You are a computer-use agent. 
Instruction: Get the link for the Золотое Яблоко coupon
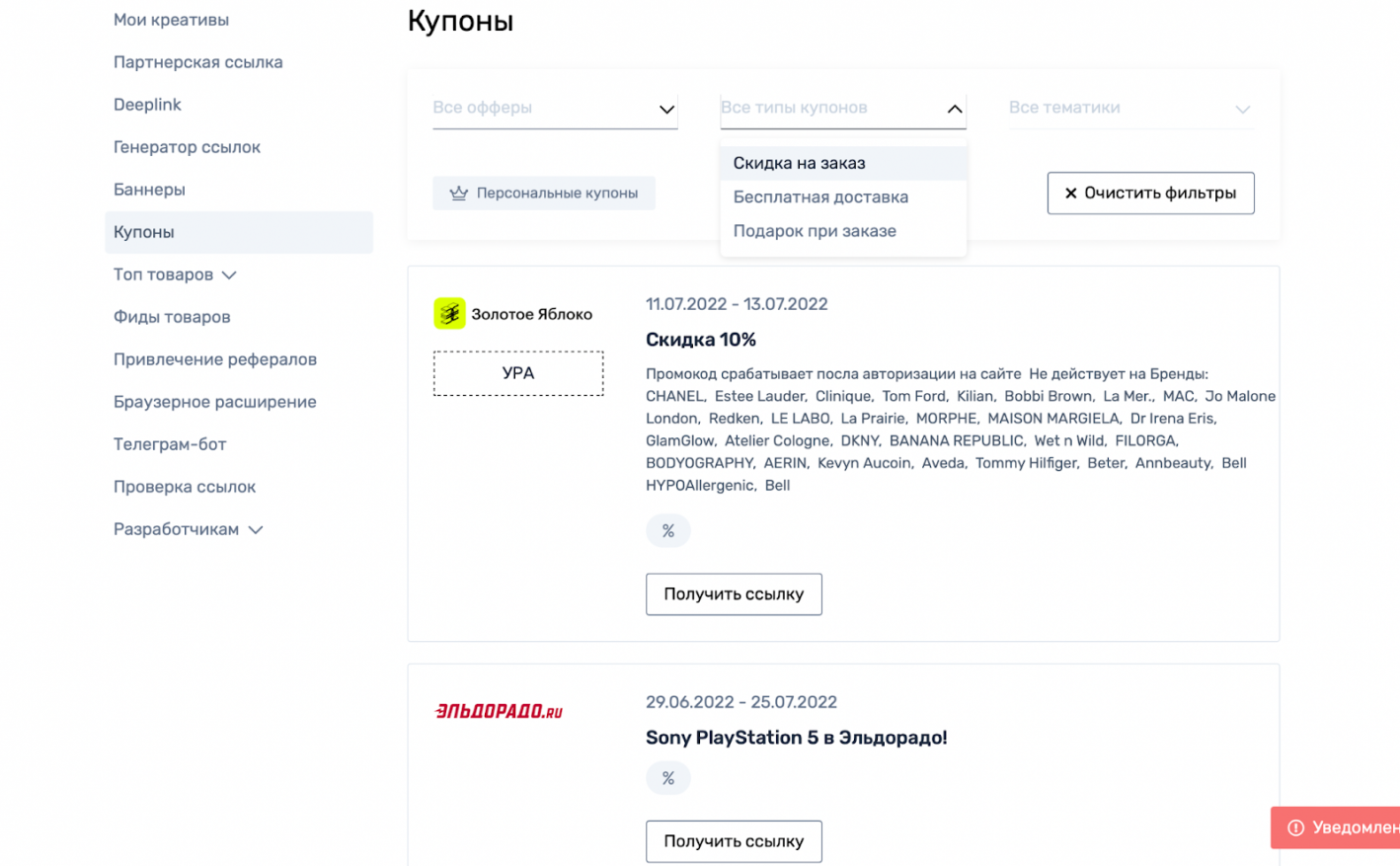[734, 594]
